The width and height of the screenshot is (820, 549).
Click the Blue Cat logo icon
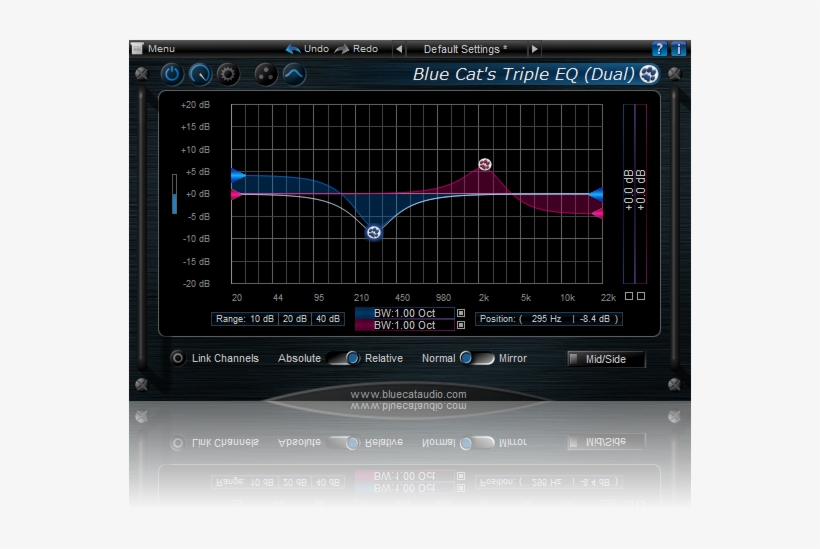pos(649,74)
